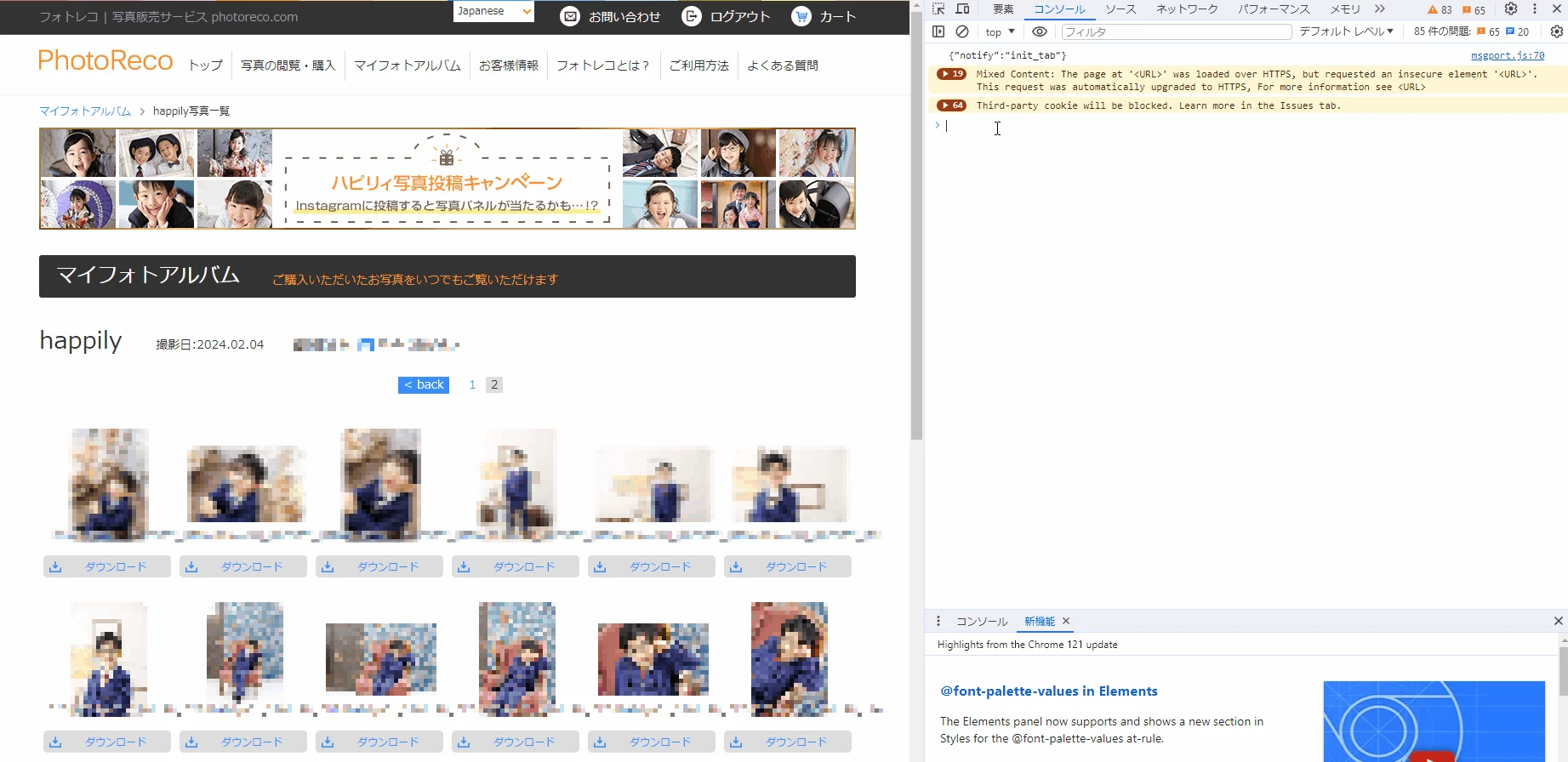Open the デフォルト レベル log level dropdown

click(x=1346, y=31)
